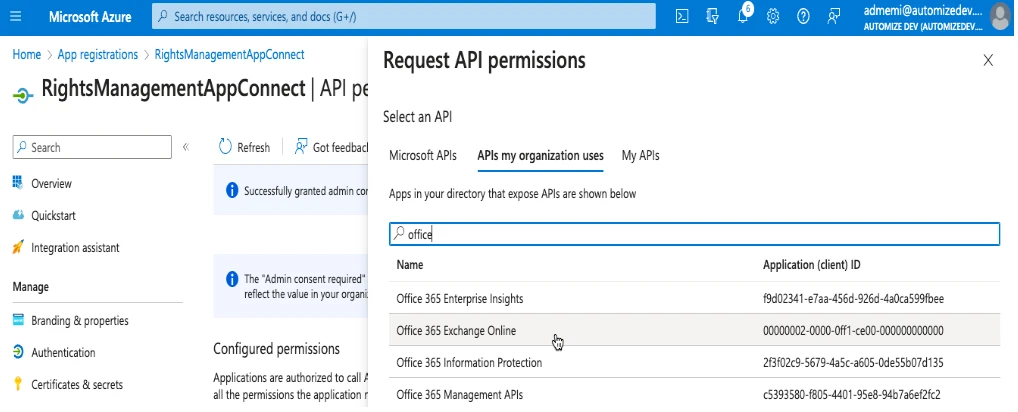Open the notifications bell
Screen dimensions: 1018x412
pos(743,16)
